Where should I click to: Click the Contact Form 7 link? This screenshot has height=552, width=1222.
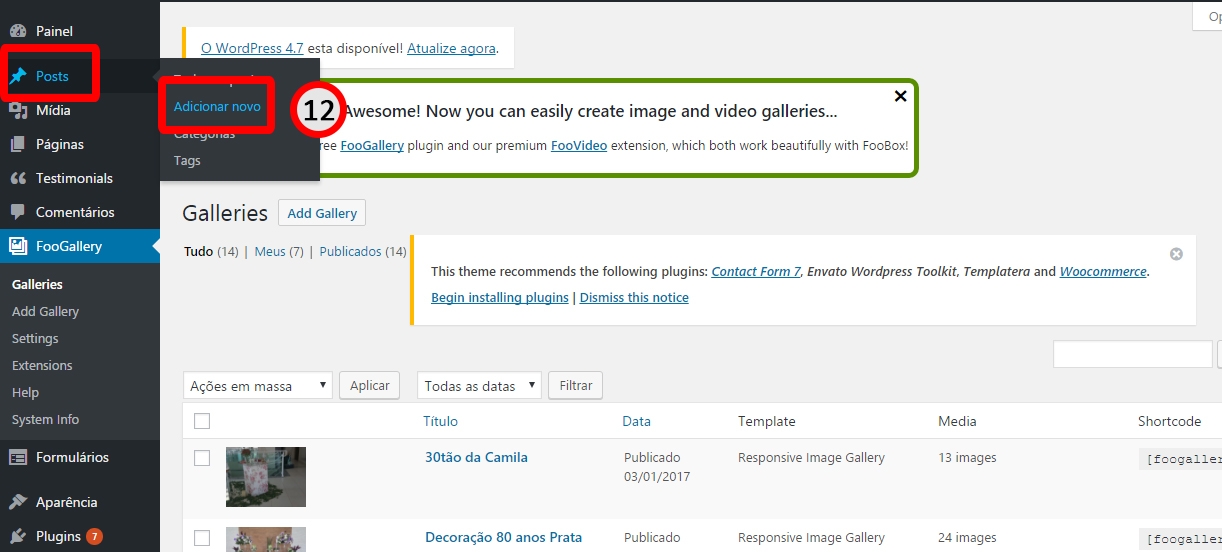tap(756, 271)
